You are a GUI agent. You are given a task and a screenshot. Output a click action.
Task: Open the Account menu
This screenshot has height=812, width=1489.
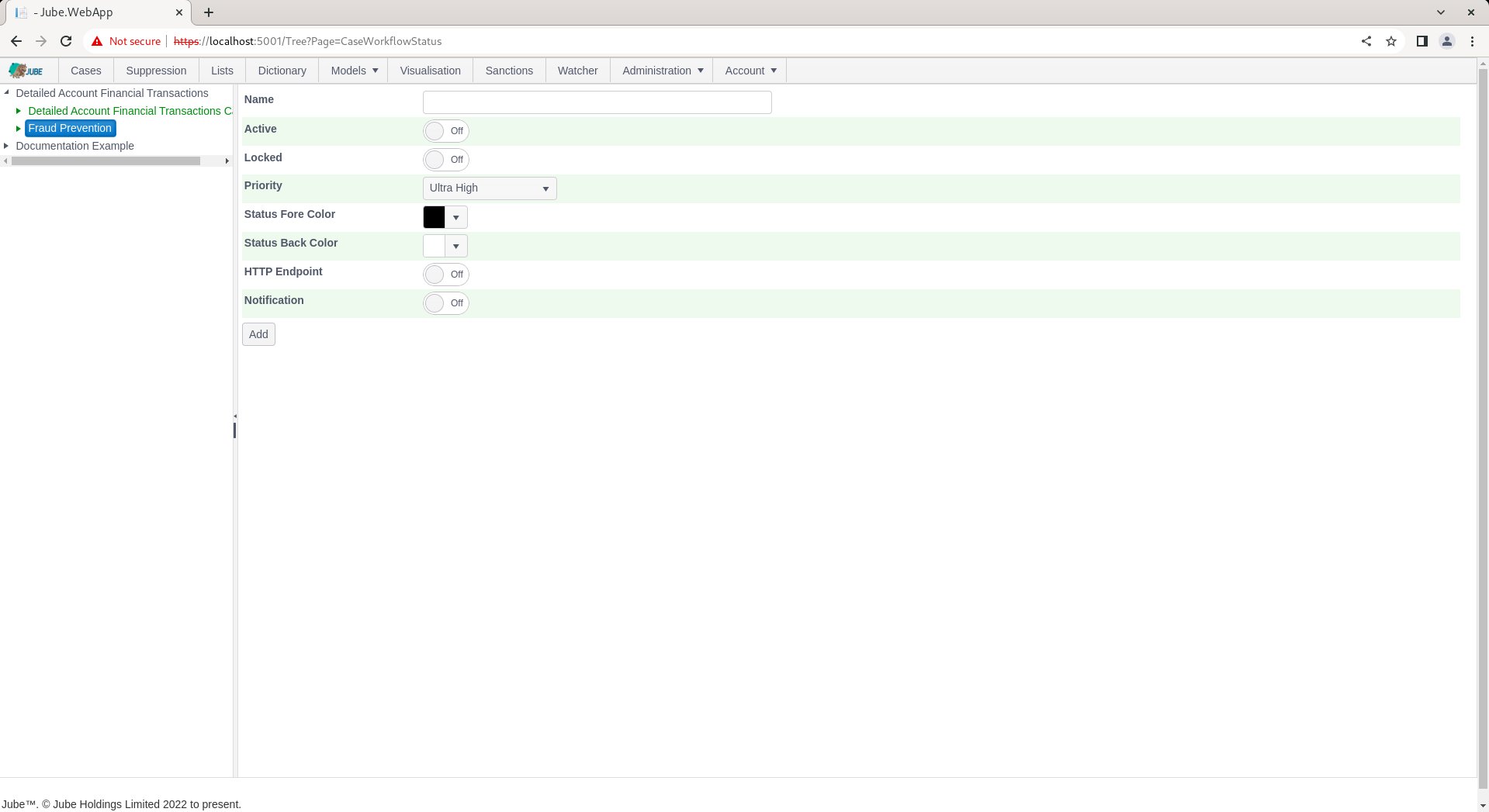click(x=750, y=71)
